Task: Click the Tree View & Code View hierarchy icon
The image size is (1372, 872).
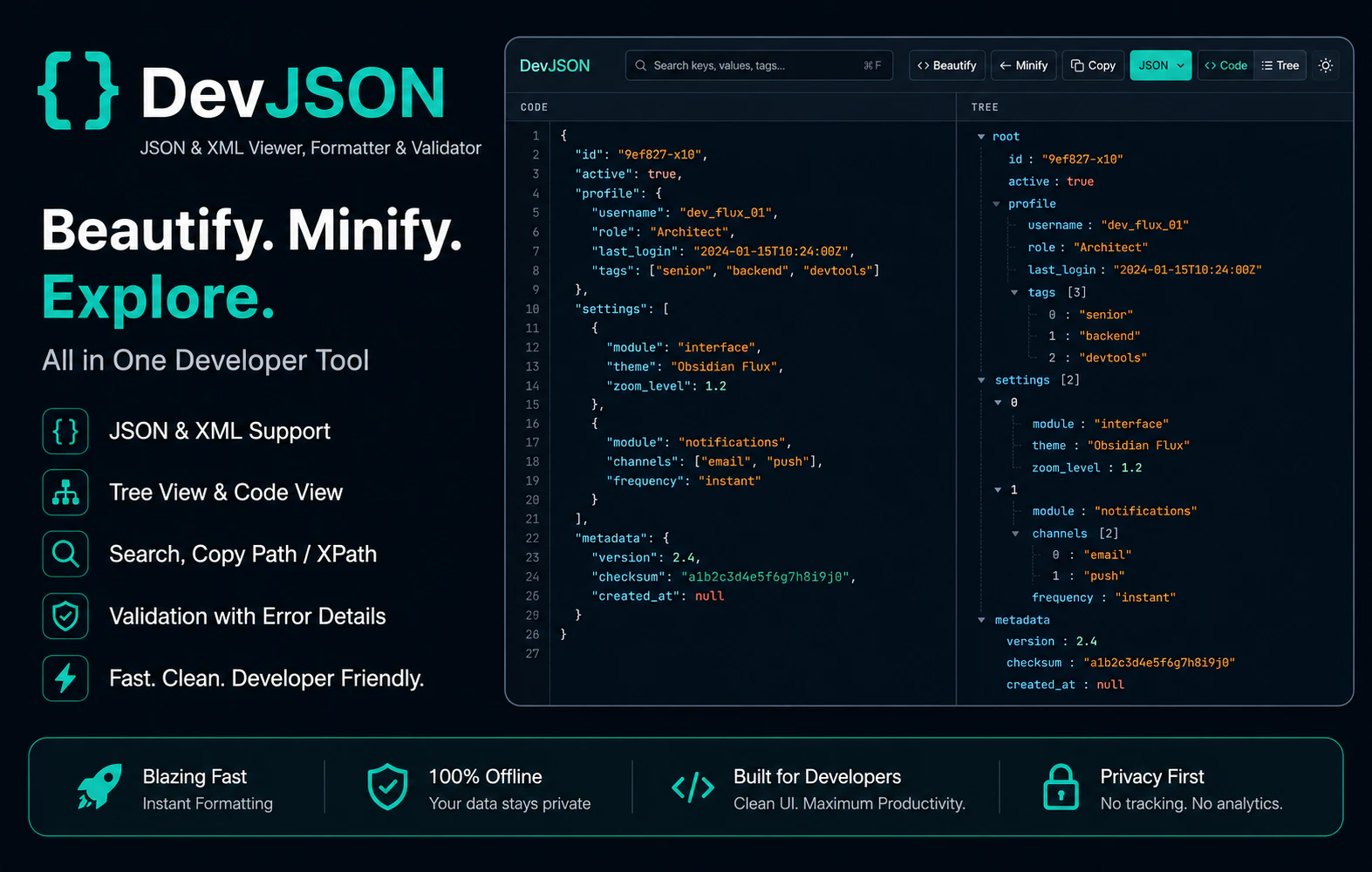Action: click(x=65, y=493)
